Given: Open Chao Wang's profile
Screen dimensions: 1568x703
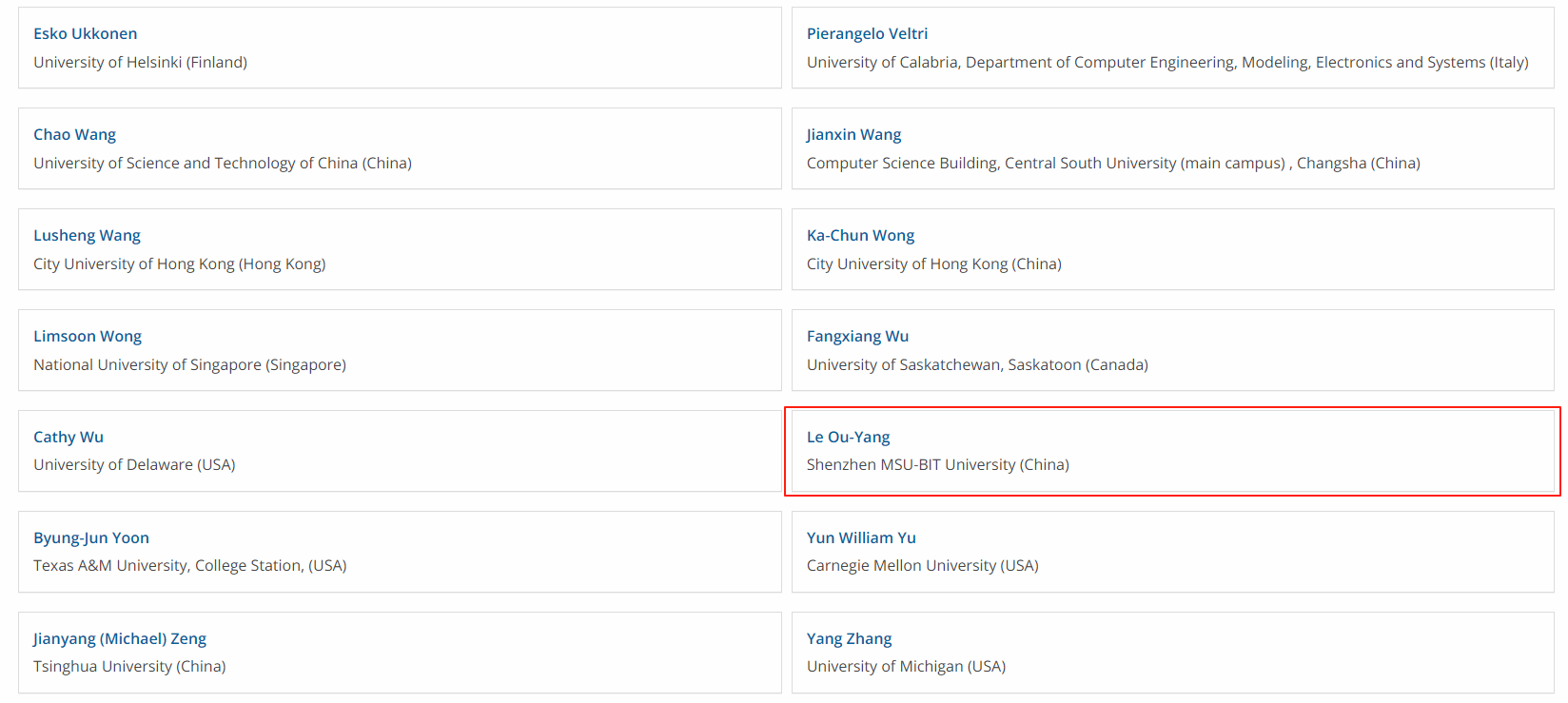Looking at the screenshot, I should point(74,135).
